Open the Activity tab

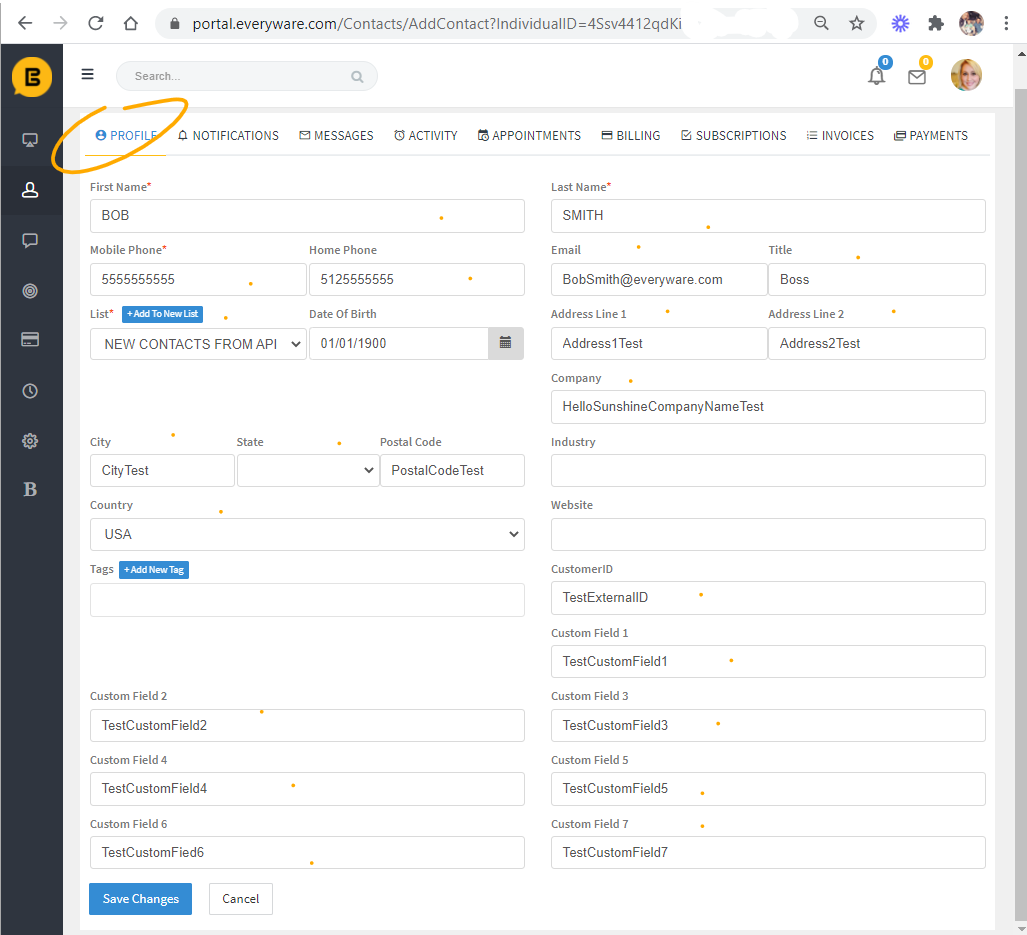click(x=426, y=136)
